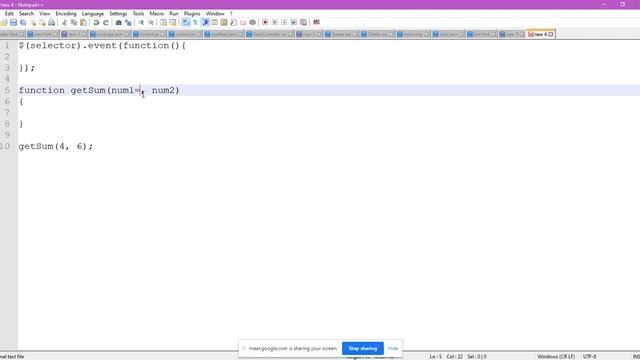The height and width of the screenshot is (360, 640).
Task: Open the View menu
Action: (x=44, y=13)
